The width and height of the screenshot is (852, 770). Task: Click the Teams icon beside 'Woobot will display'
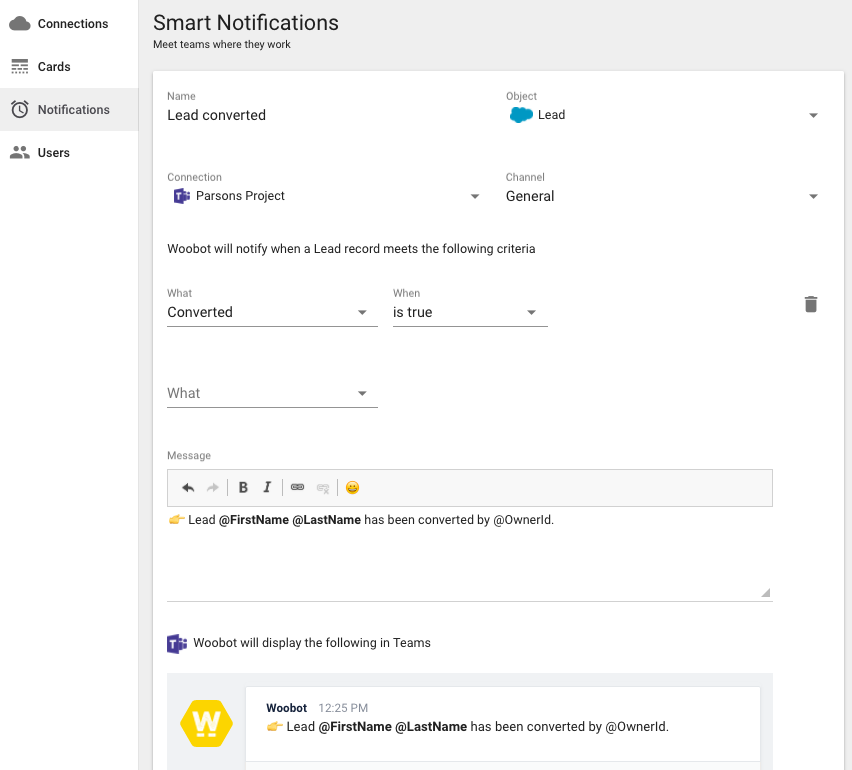point(177,643)
